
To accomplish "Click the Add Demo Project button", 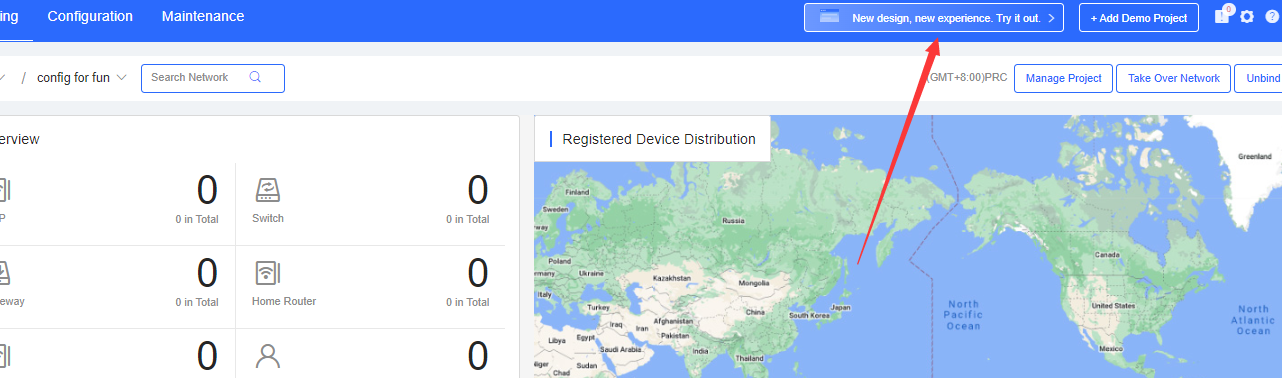I will pyautogui.click(x=1139, y=18).
